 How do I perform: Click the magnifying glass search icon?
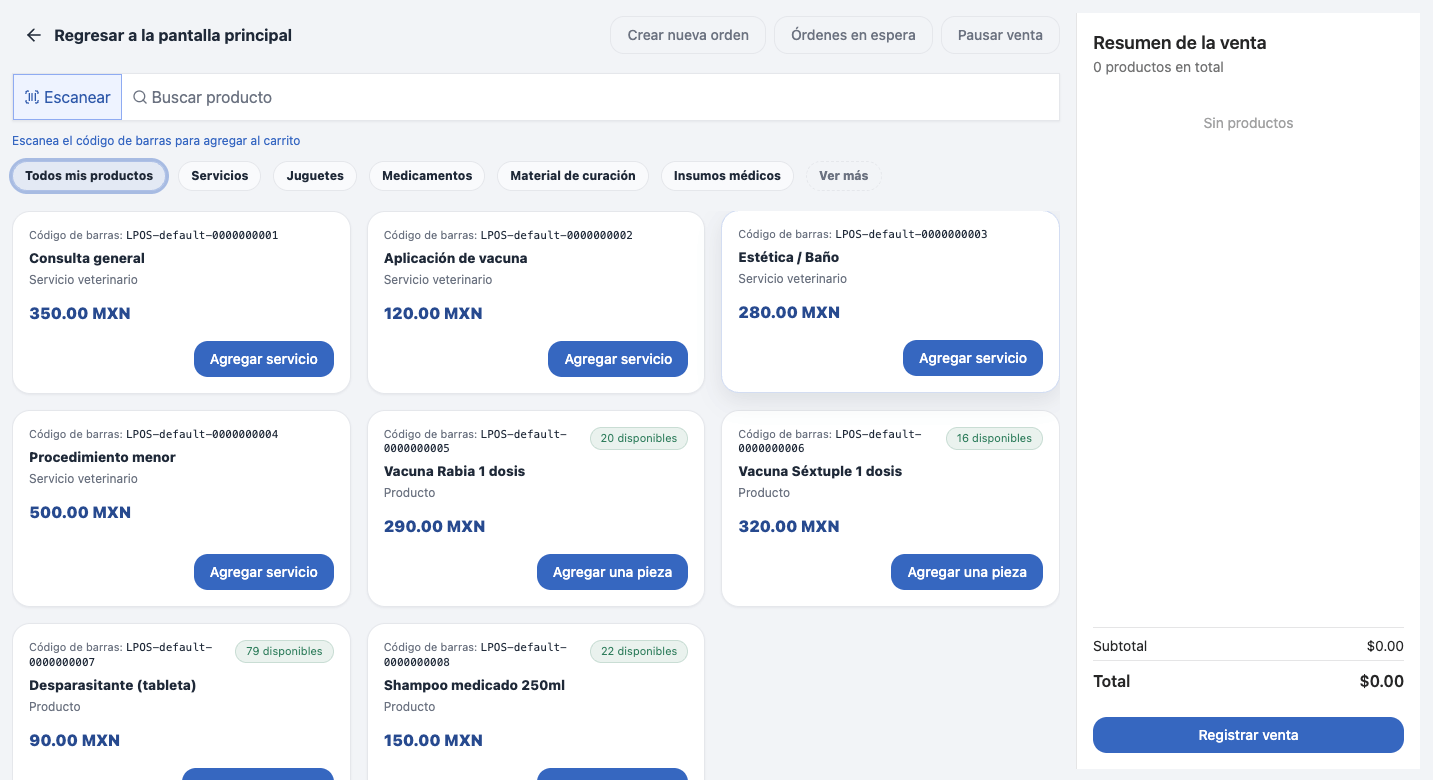click(x=140, y=97)
